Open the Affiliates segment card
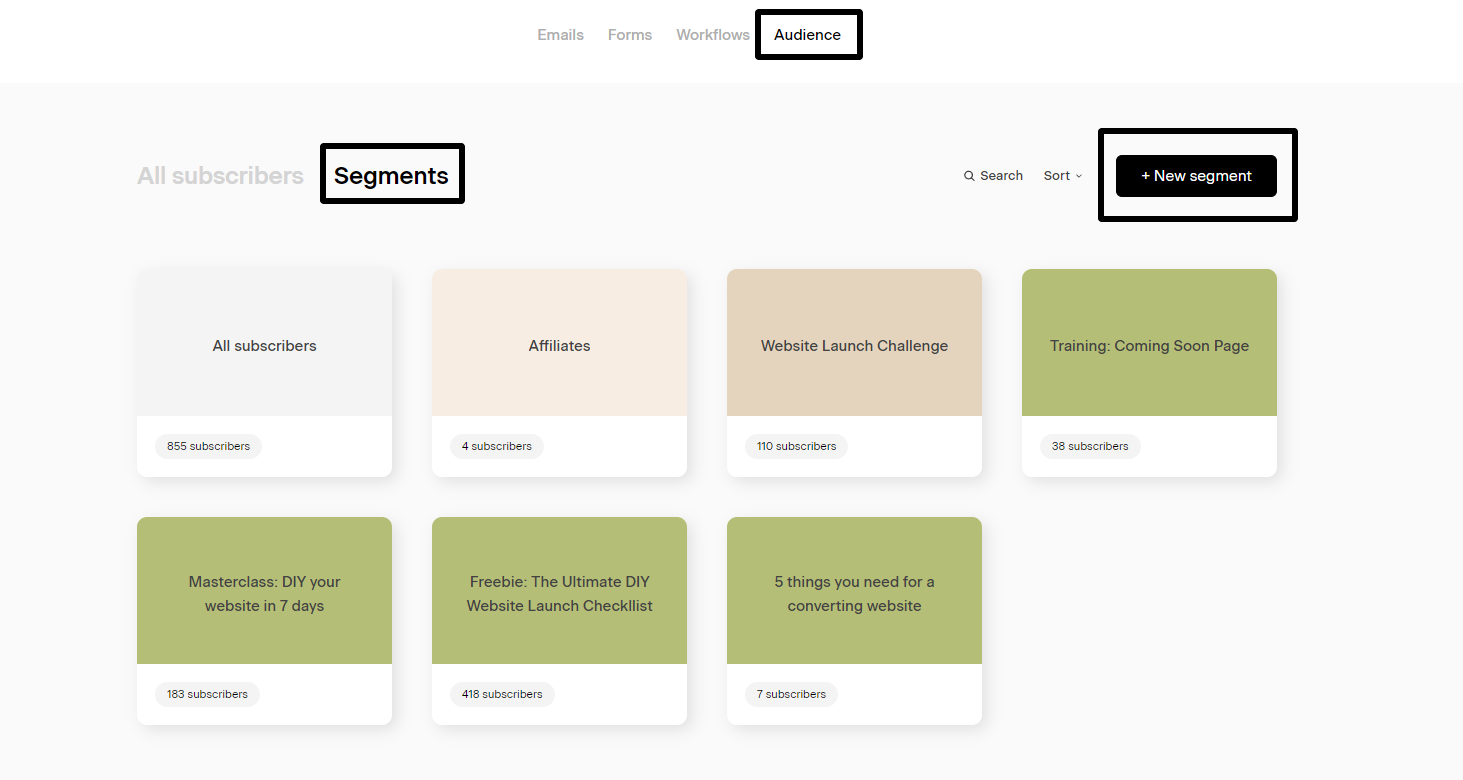The image size is (1463, 780). 559,373
